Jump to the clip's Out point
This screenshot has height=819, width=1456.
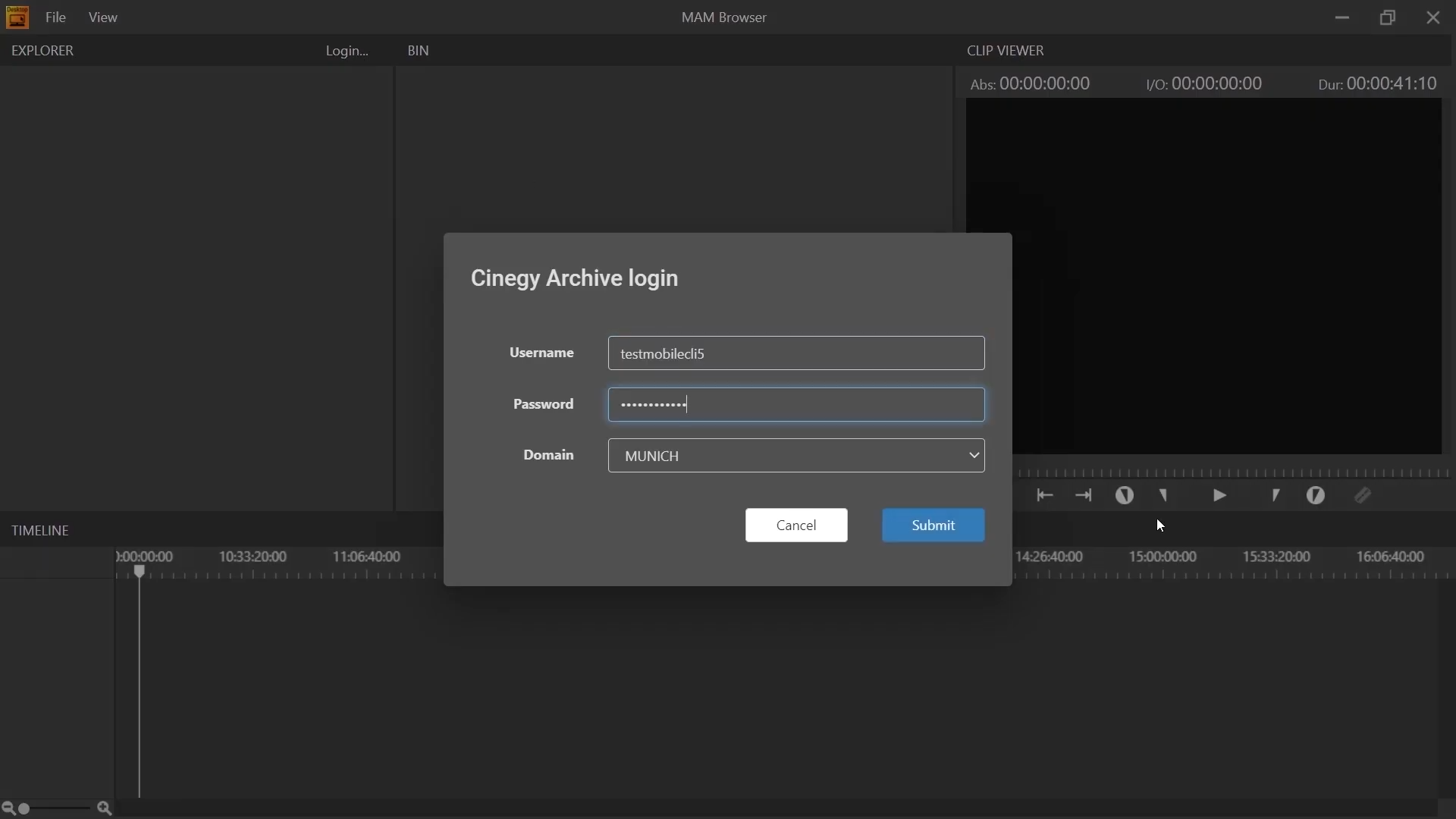(1084, 496)
